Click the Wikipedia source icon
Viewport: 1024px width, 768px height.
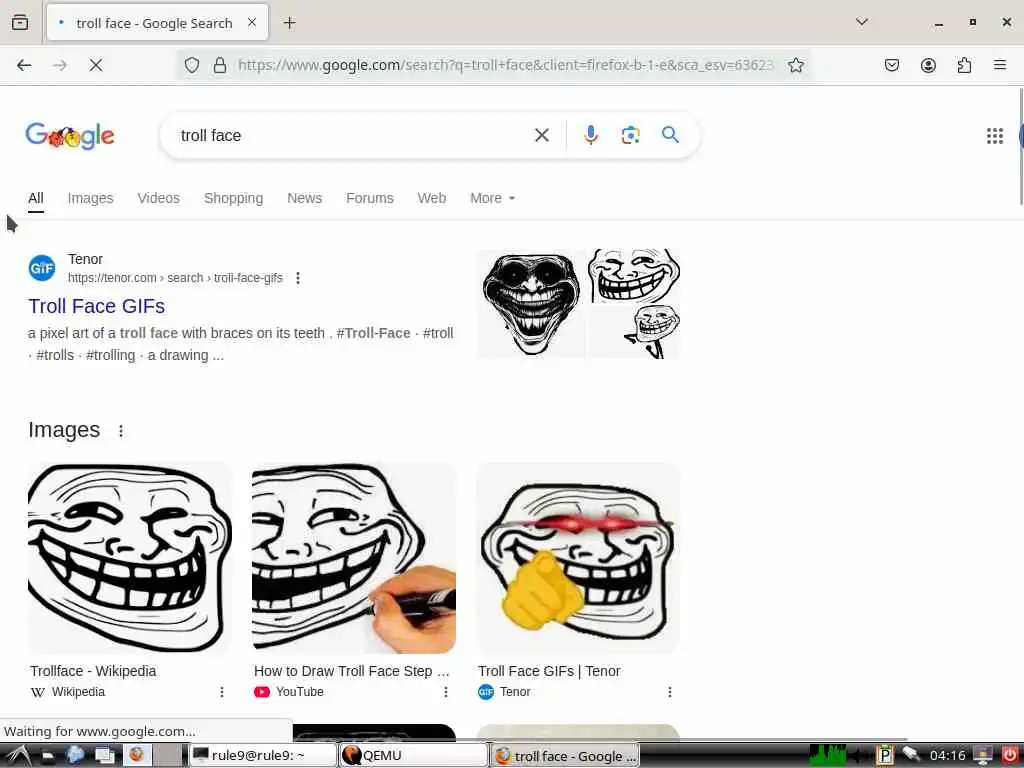tap(38, 692)
